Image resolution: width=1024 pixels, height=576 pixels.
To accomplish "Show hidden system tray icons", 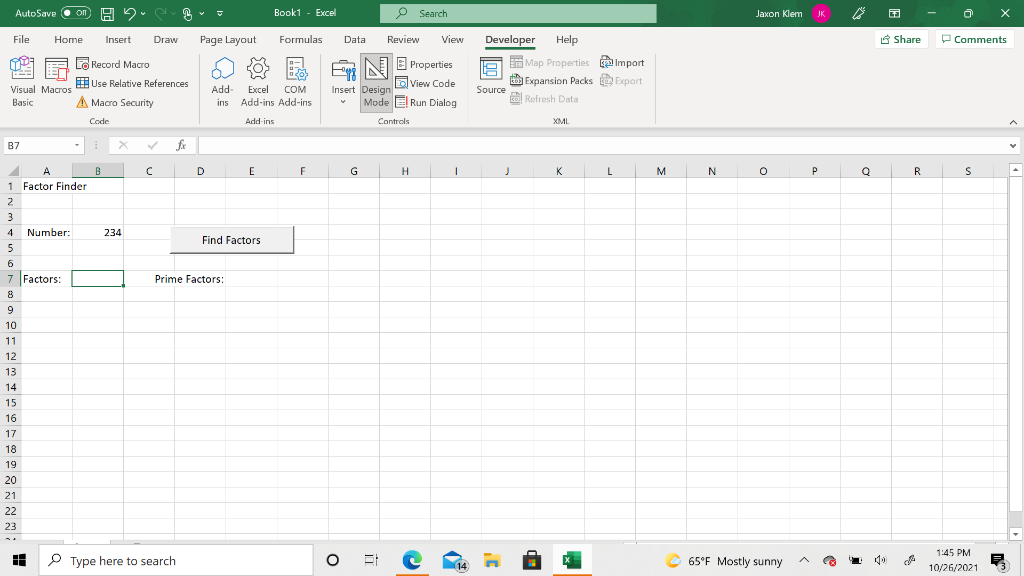I will (804, 560).
